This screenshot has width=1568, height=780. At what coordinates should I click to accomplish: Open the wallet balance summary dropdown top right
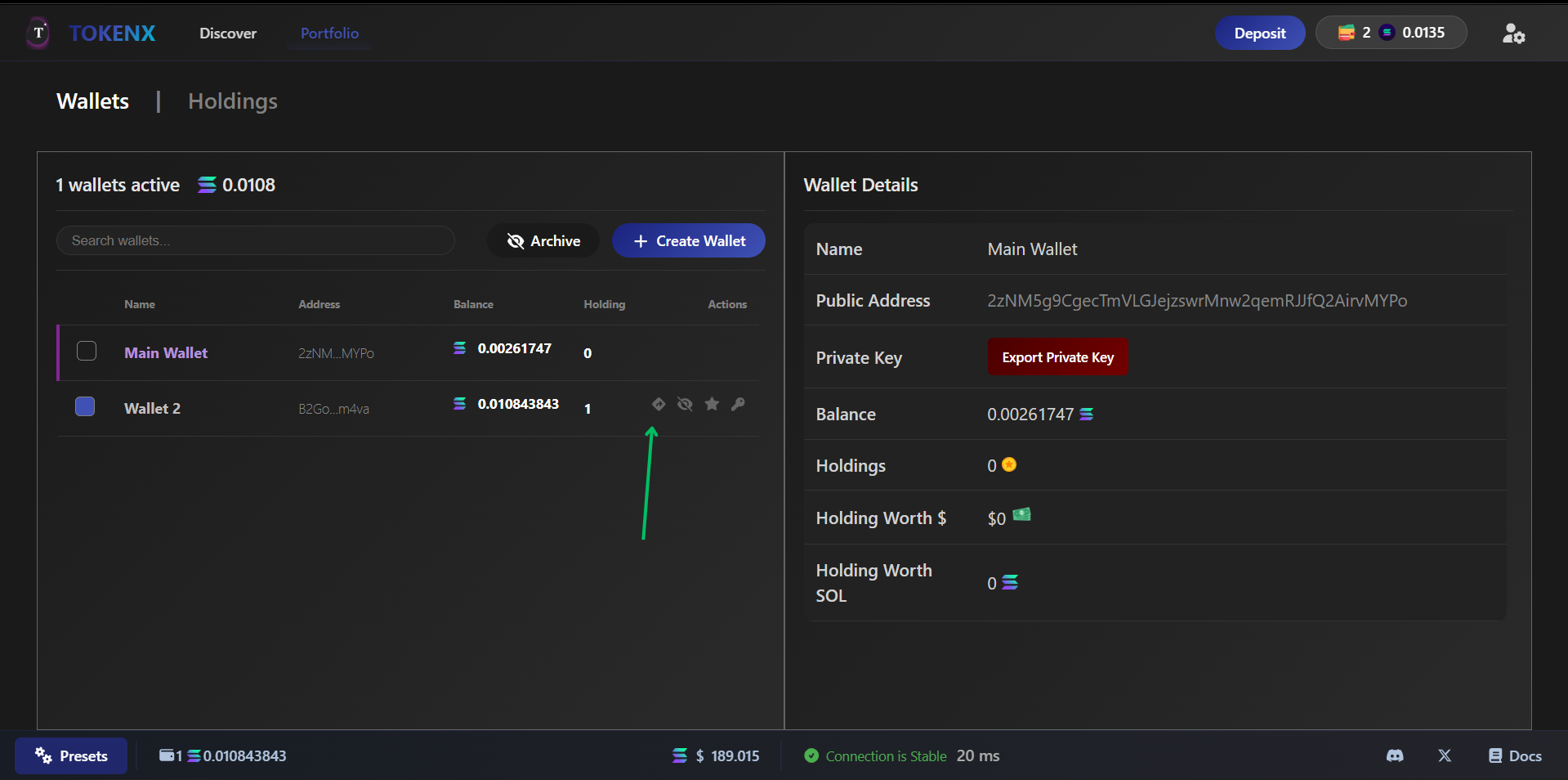pyautogui.click(x=1390, y=33)
